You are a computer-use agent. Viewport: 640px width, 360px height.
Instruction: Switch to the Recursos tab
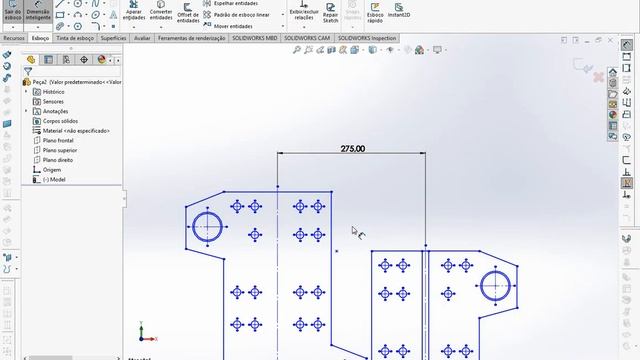pyautogui.click(x=14, y=38)
